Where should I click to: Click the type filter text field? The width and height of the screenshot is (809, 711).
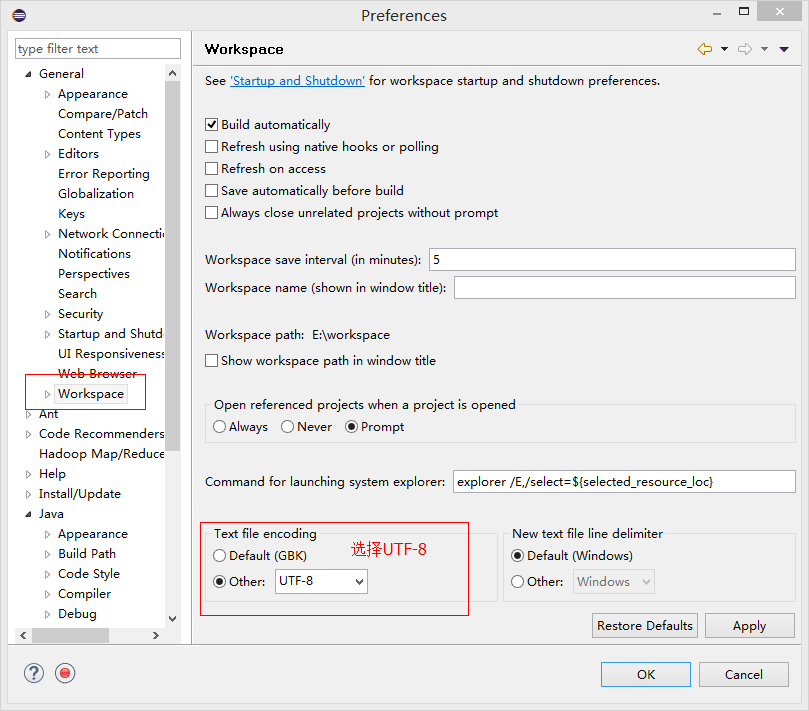98,49
